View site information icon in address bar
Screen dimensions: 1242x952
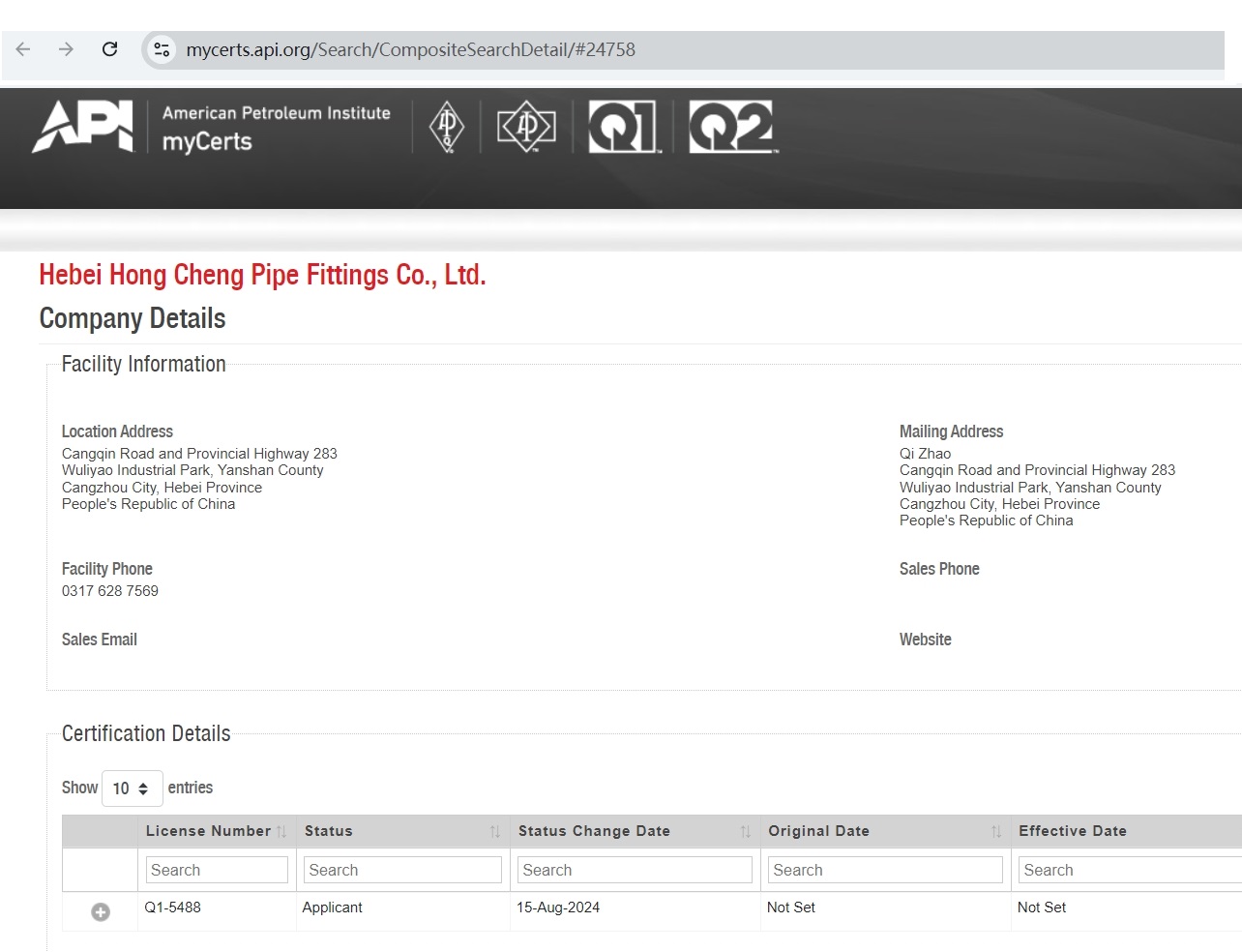pyautogui.click(x=162, y=49)
